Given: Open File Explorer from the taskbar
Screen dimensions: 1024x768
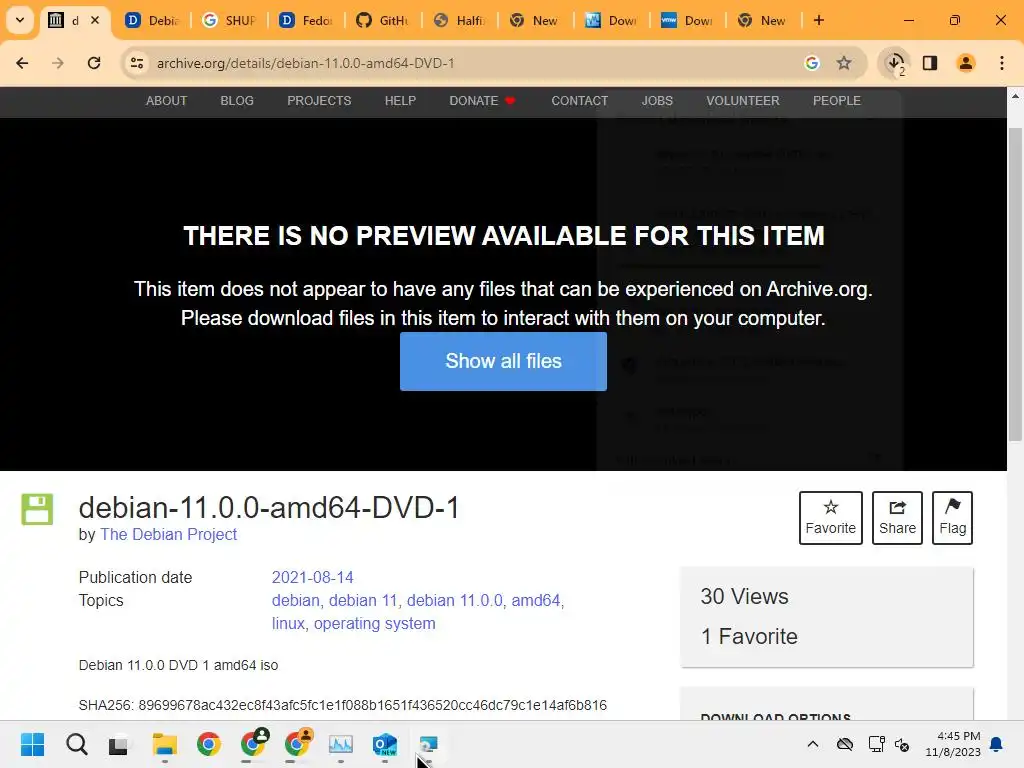Looking at the screenshot, I should (x=165, y=744).
